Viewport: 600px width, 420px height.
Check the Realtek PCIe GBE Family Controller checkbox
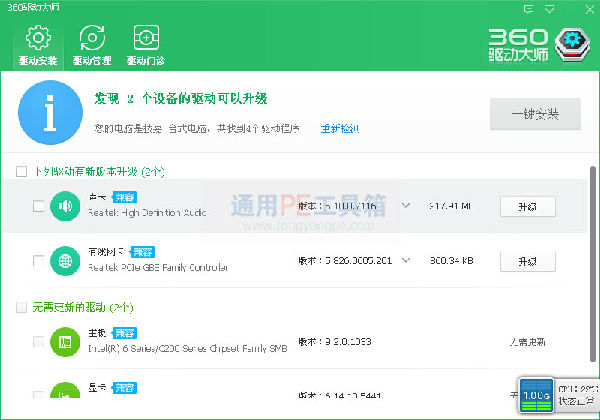[x=39, y=261]
